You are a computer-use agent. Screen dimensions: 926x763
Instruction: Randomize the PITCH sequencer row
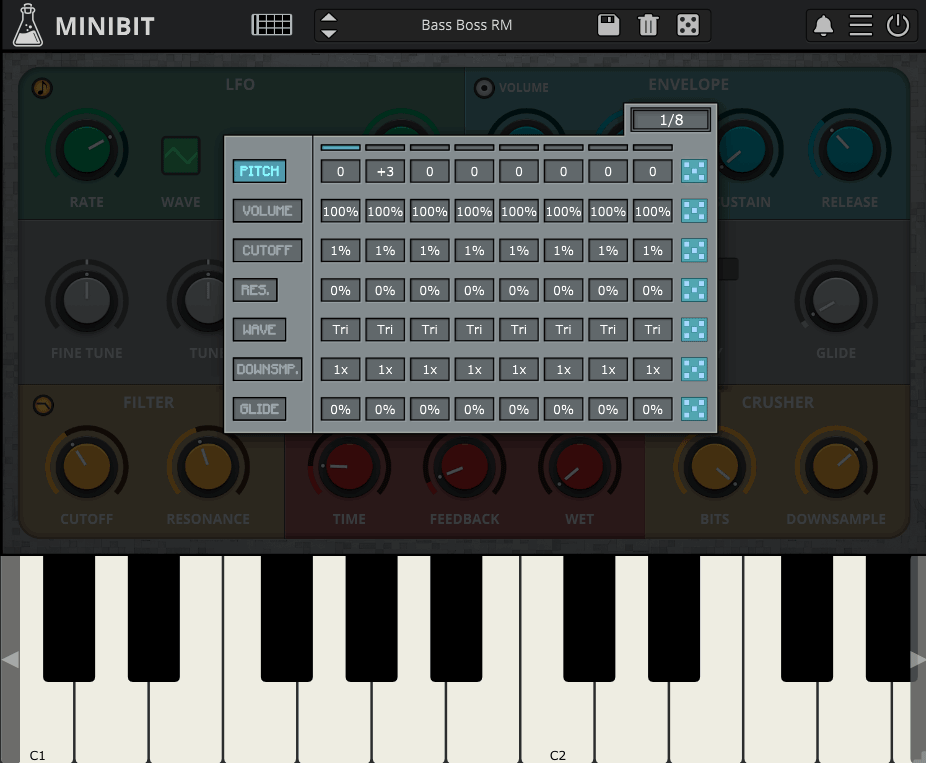click(694, 171)
